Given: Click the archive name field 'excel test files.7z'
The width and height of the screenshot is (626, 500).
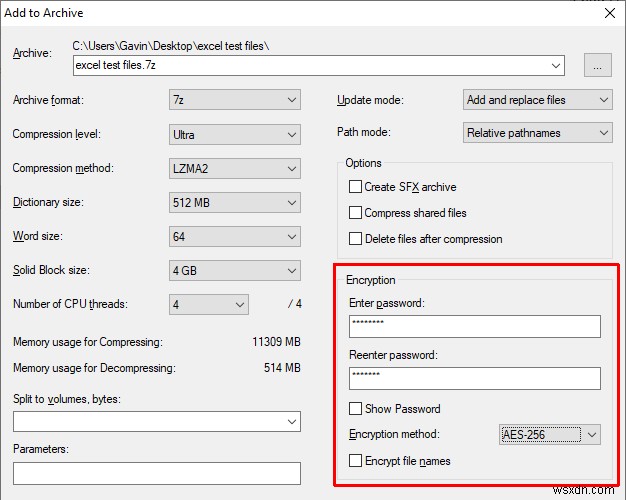Looking at the screenshot, I should [x=319, y=65].
